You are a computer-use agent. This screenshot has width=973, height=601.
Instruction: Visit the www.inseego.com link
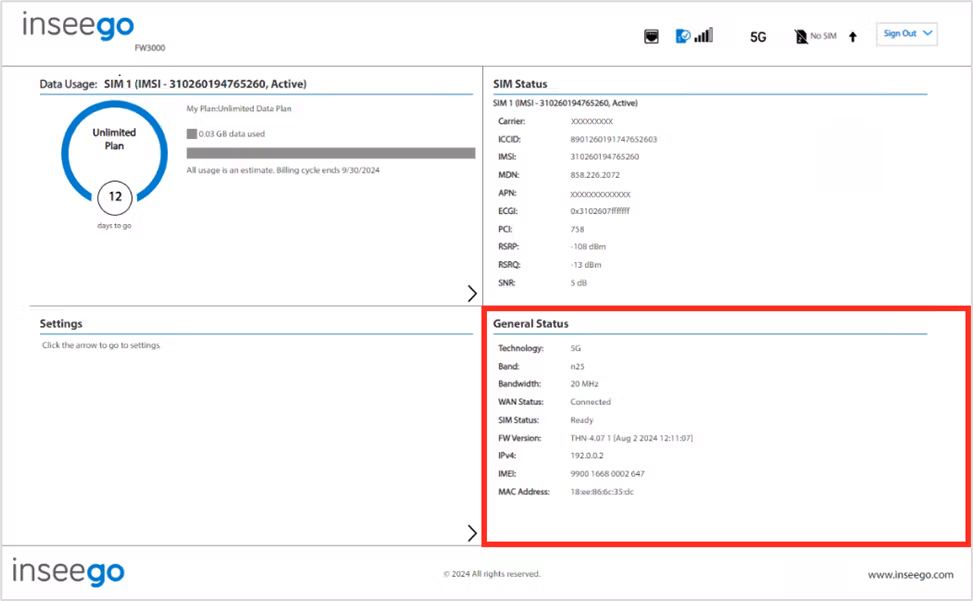(x=910, y=575)
